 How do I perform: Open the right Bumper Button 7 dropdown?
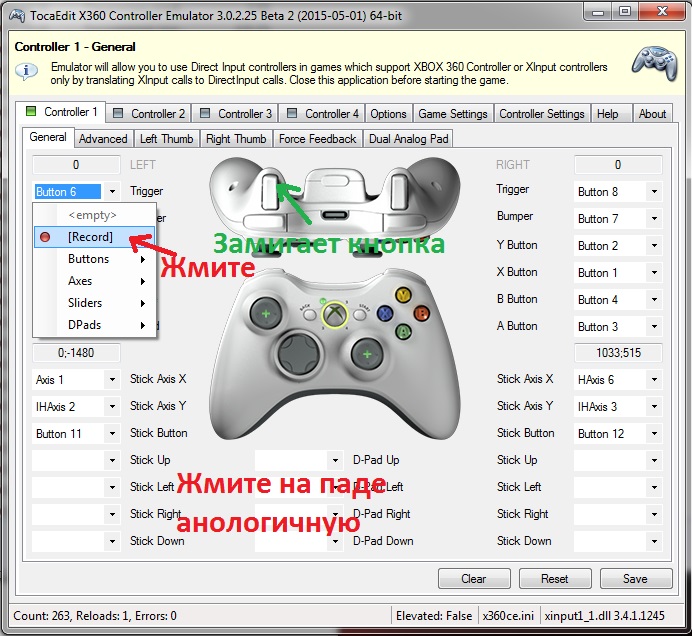point(654,218)
